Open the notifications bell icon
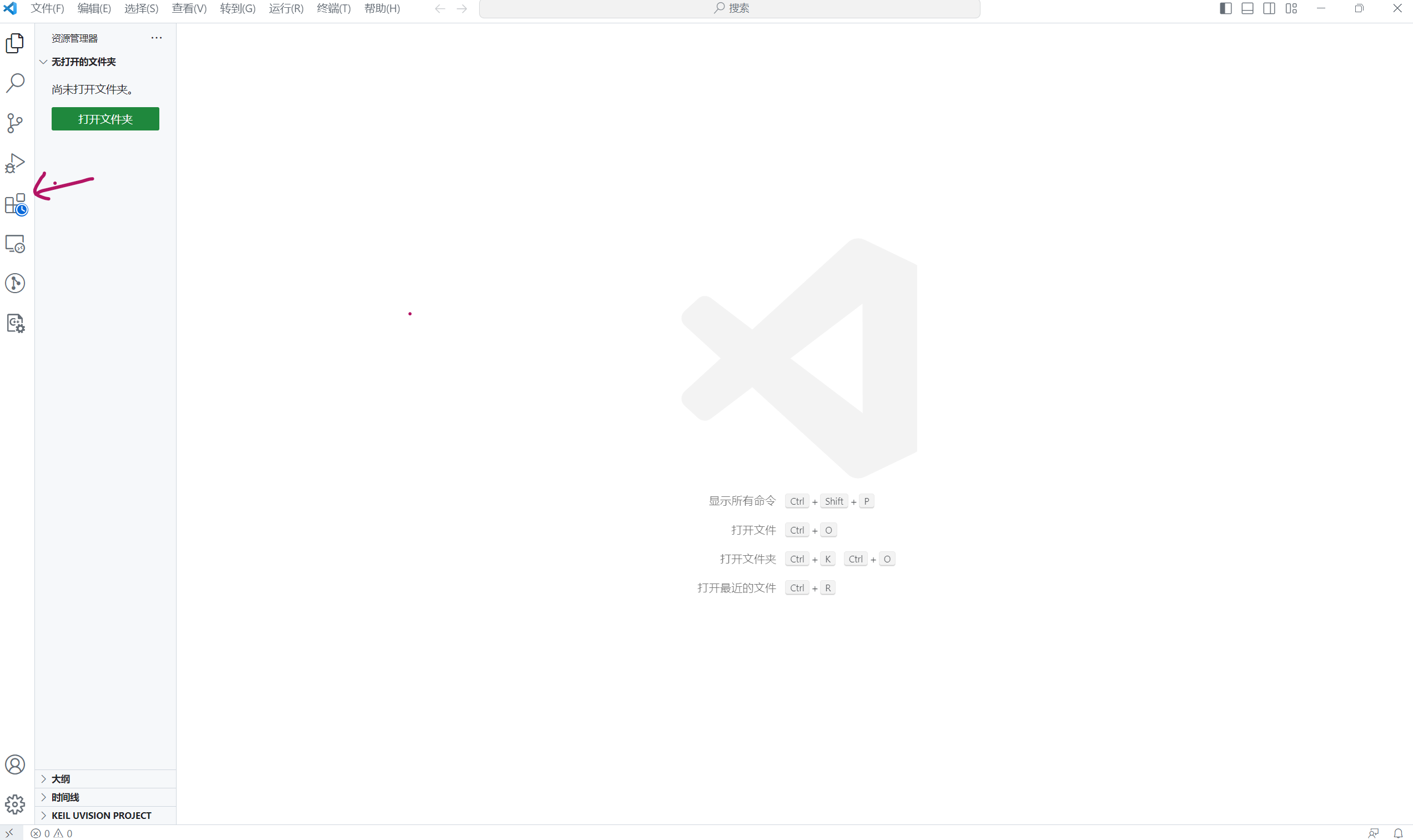Screen dimensions: 1413x840 pyautogui.click(x=1397, y=833)
